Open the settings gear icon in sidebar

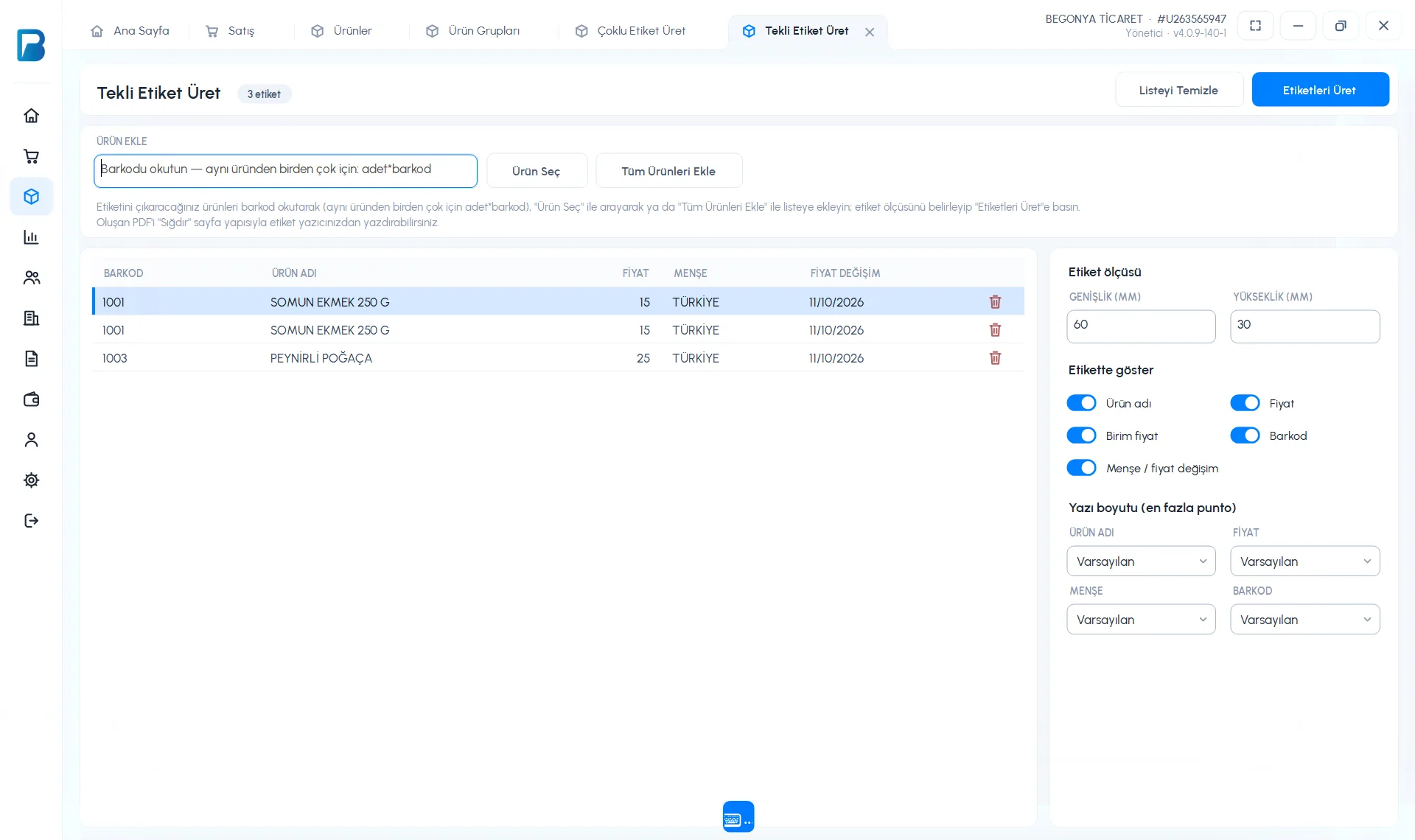[x=31, y=480]
